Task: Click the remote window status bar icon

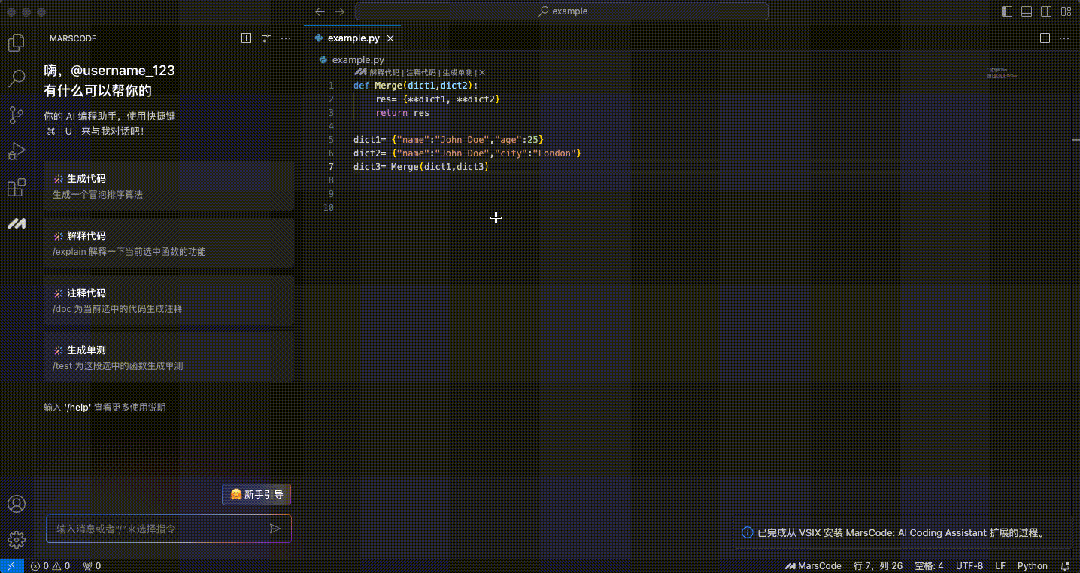Action: pos(12,566)
